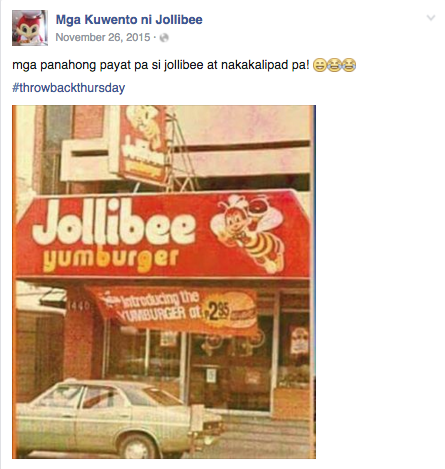Click the vintage car in the photo
The width and height of the screenshot is (445, 469).
(x=120, y=418)
